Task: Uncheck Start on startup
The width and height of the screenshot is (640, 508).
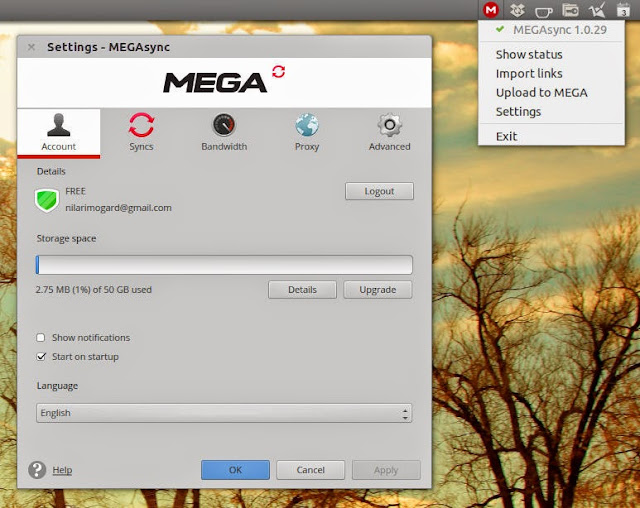Action: [41, 357]
